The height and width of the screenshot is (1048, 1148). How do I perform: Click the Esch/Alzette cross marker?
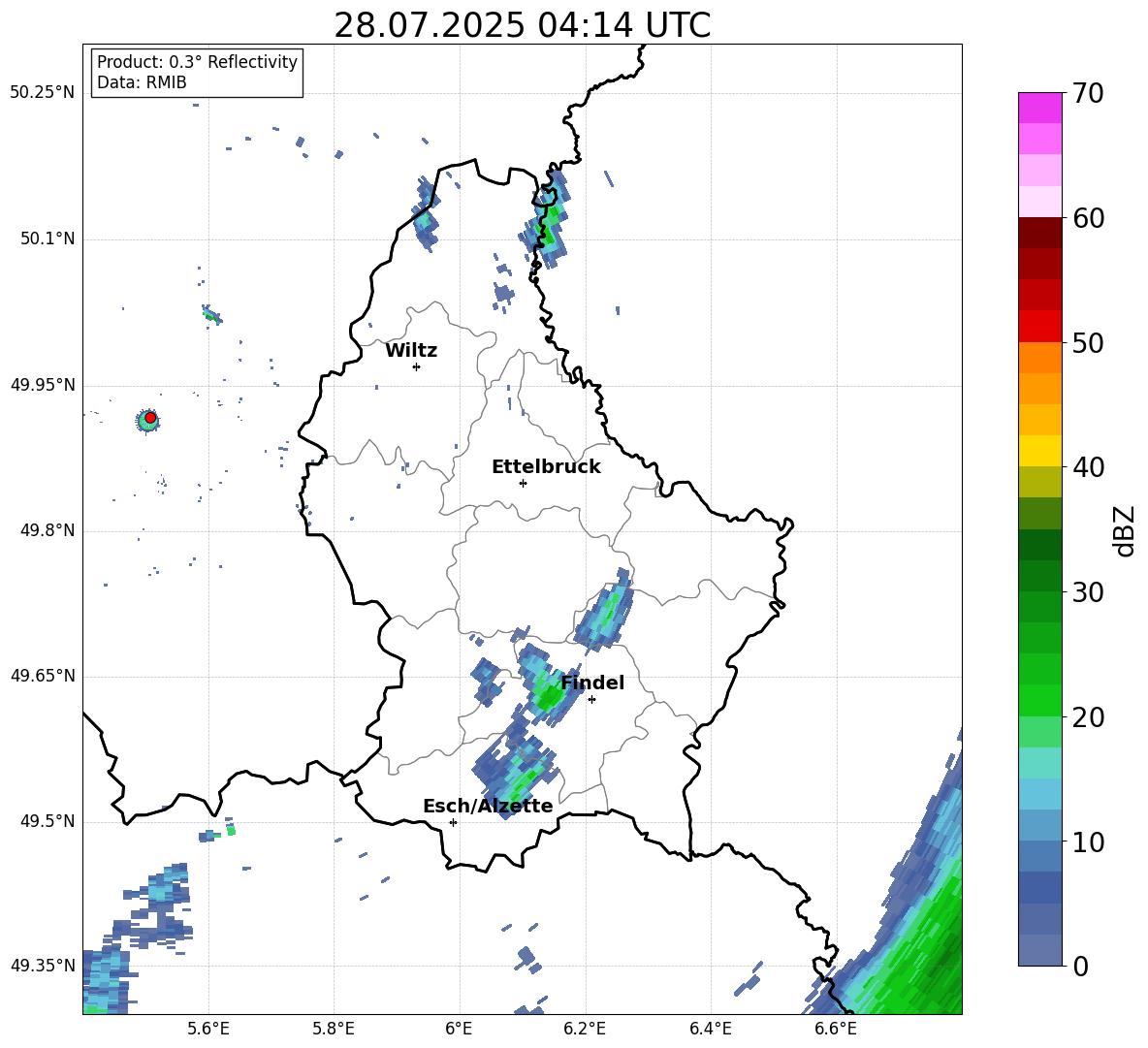[453, 822]
